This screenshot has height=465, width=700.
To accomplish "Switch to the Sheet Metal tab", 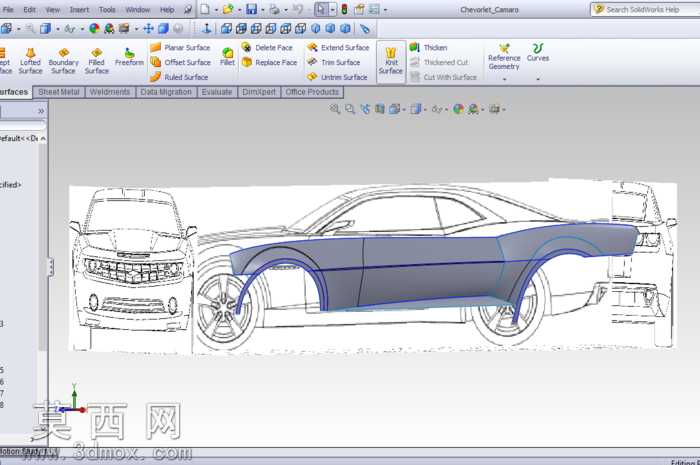I will [x=58, y=92].
